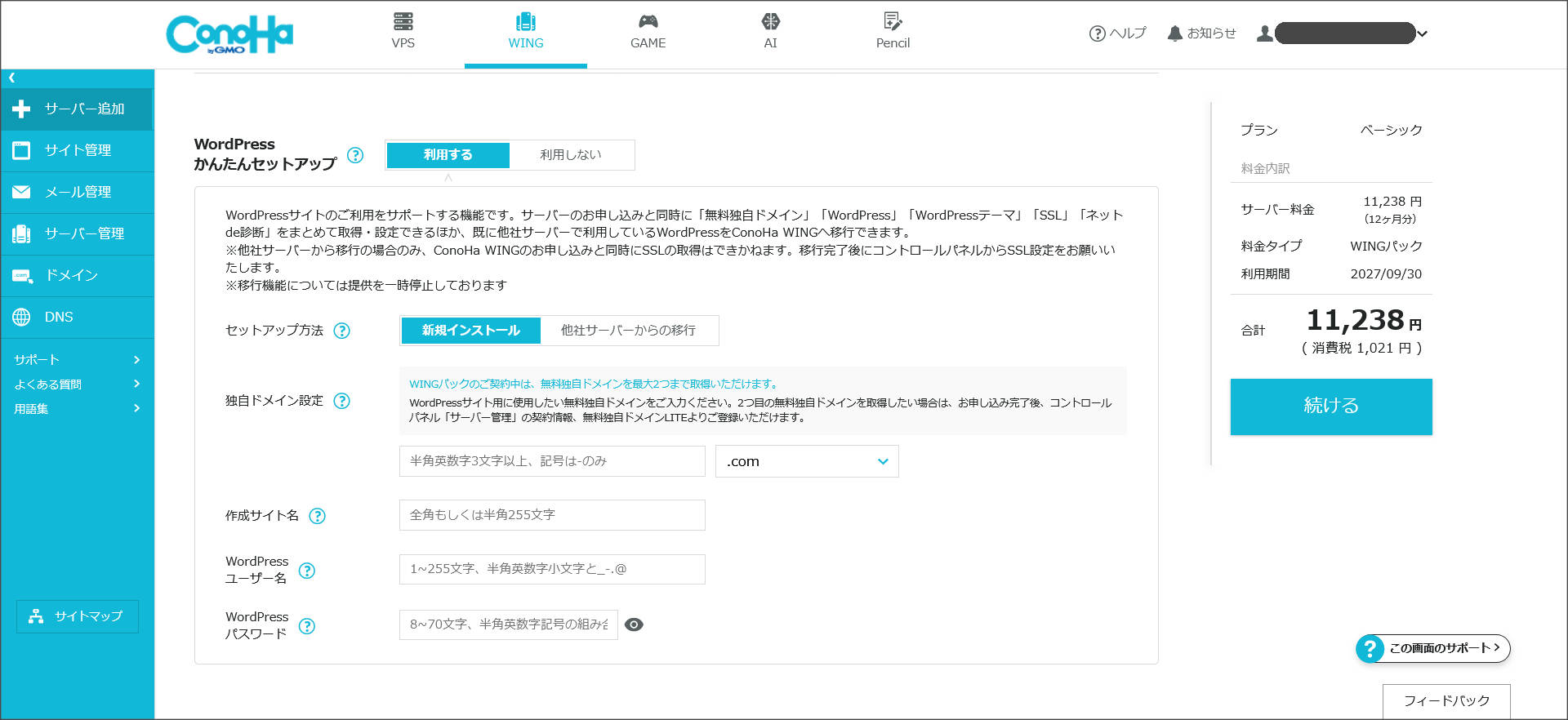Focus the custom domain name input field
1568x720 pixels.
tap(552, 461)
